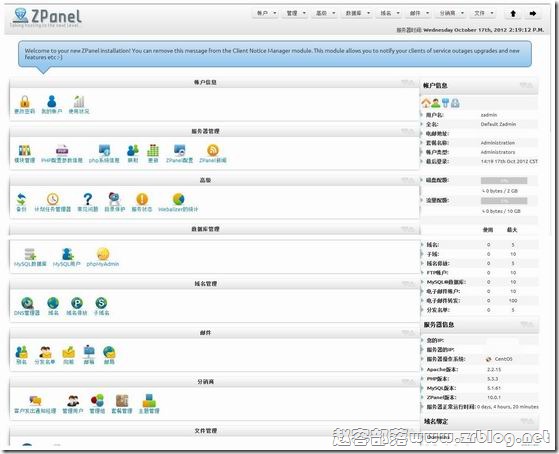
Task: Click the disk quota progress bar
Action: tap(504, 180)
